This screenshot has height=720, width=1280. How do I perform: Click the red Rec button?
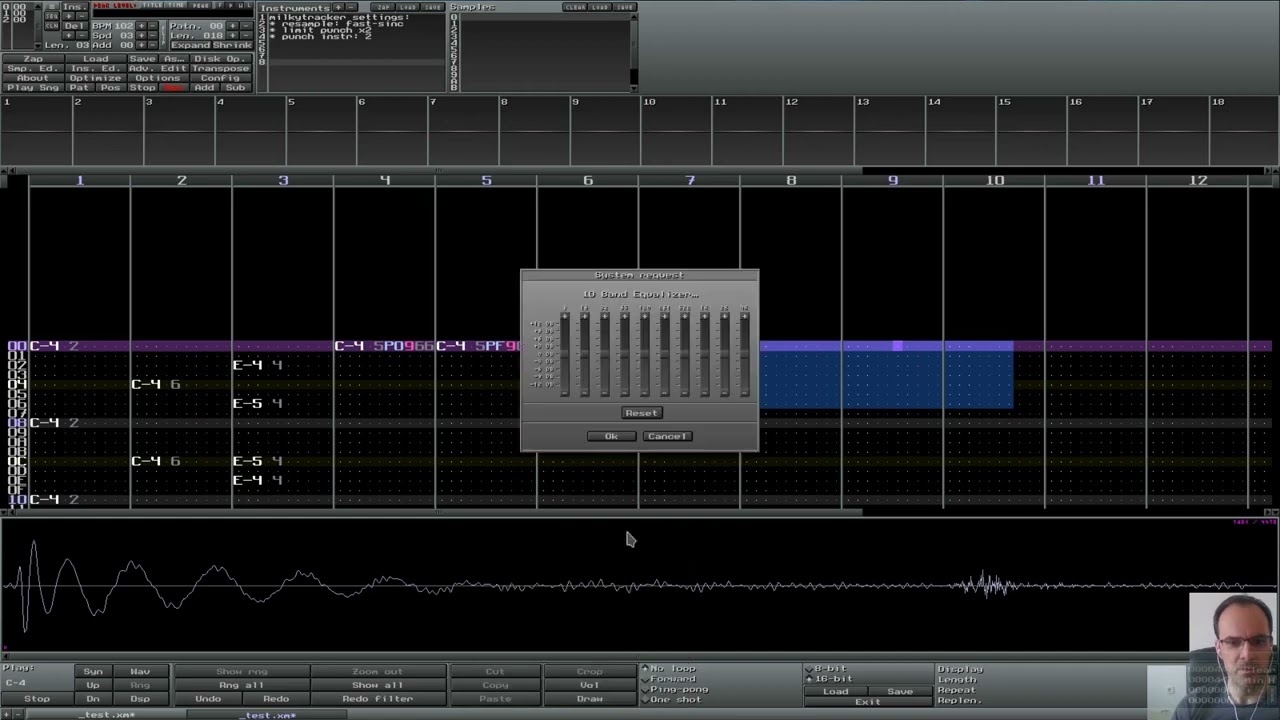coord(174,88)
